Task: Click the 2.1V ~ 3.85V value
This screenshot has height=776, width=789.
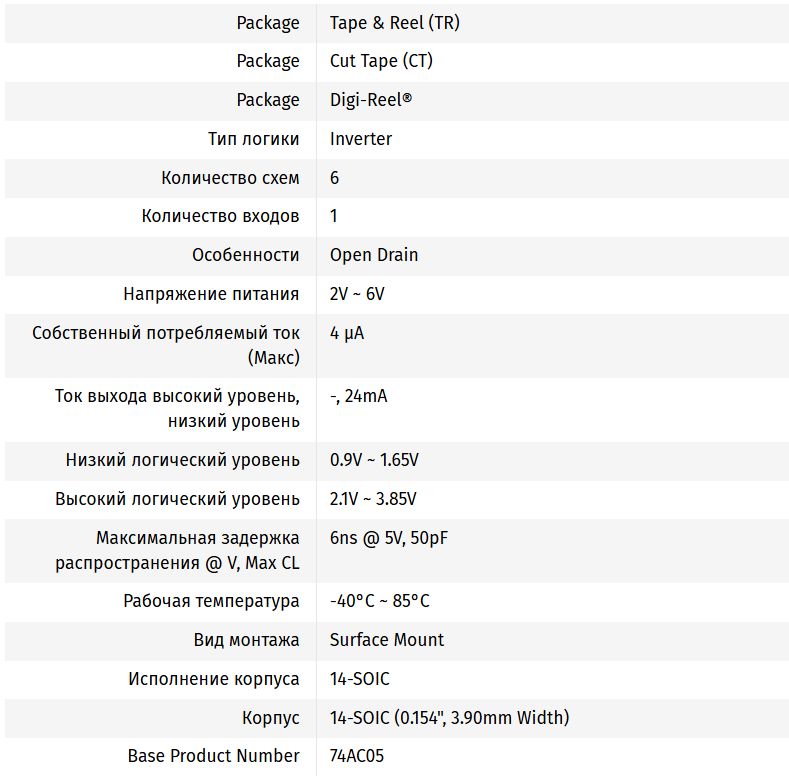Action: tap(373, 499)
